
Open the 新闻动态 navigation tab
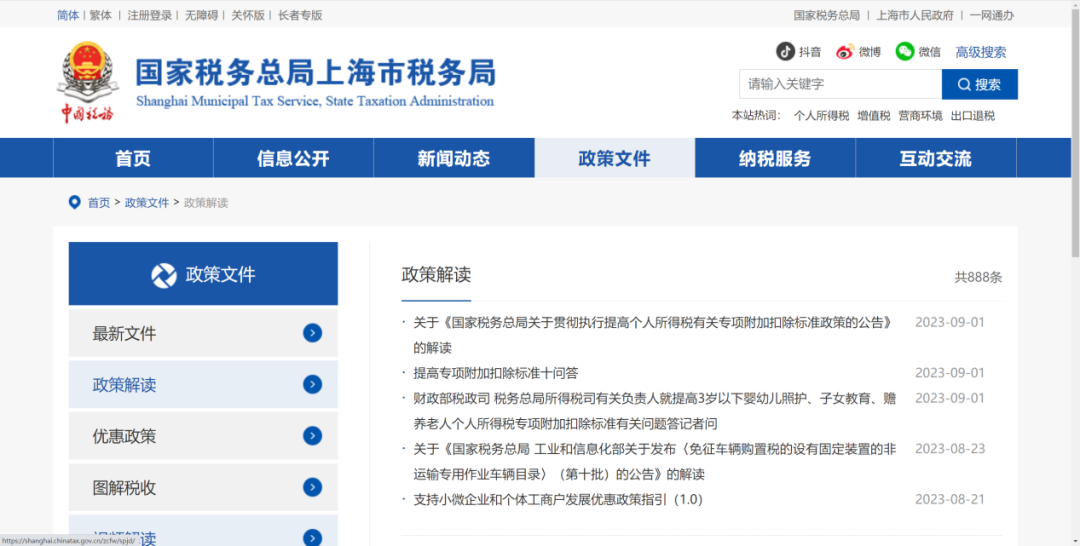tap(454, 158)
